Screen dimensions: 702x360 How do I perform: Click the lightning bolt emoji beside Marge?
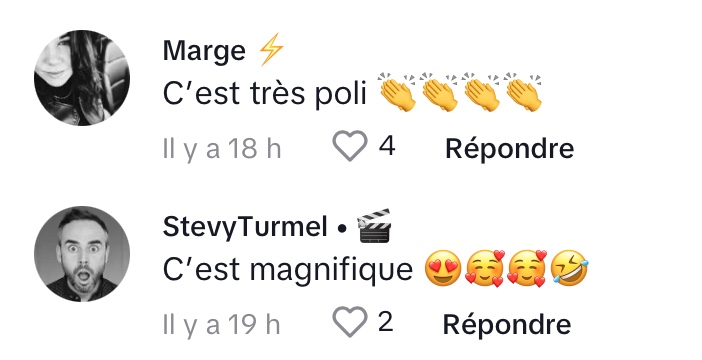point(271,49)
